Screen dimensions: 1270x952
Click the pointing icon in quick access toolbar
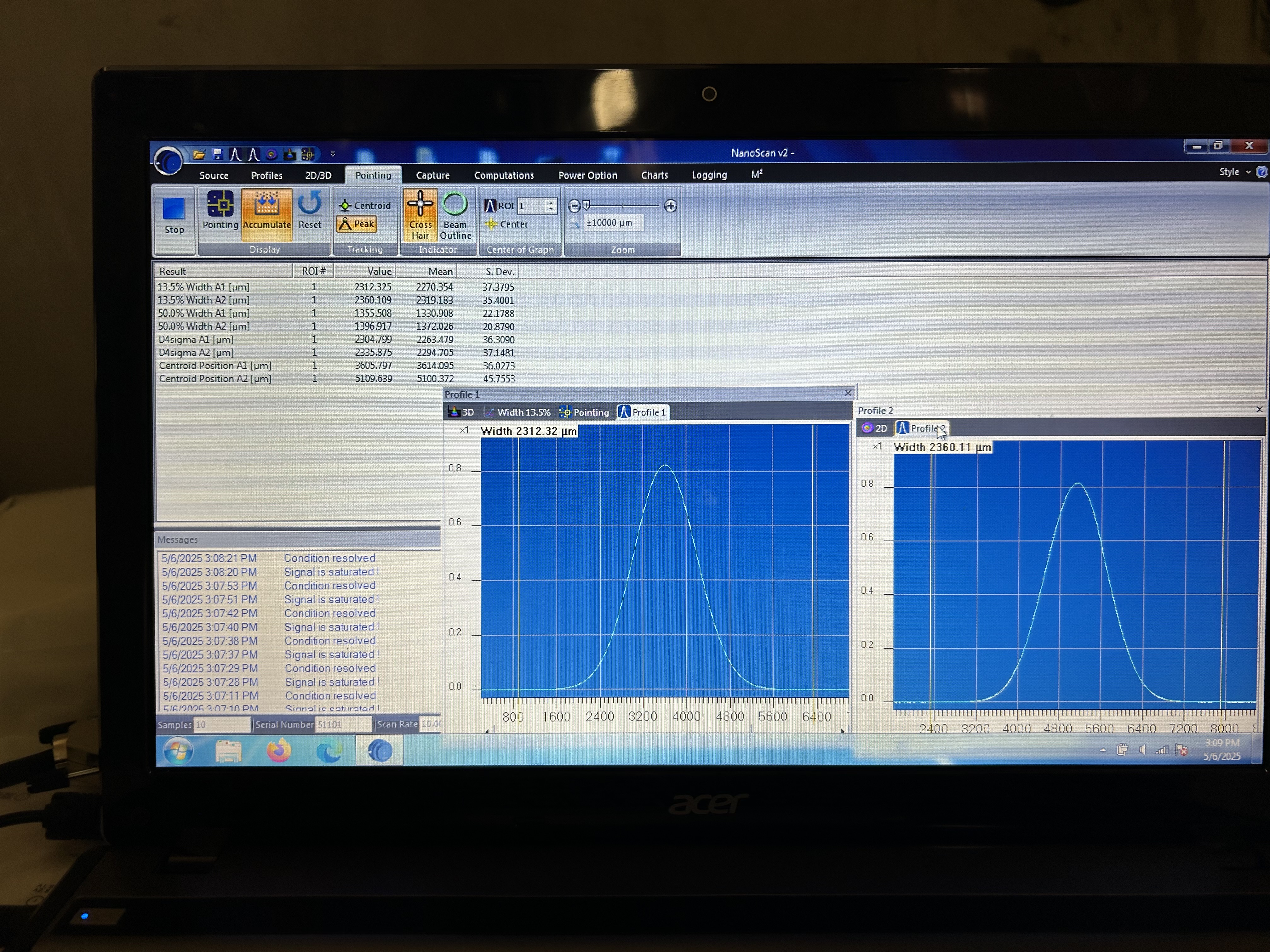(x=308, y=154)
